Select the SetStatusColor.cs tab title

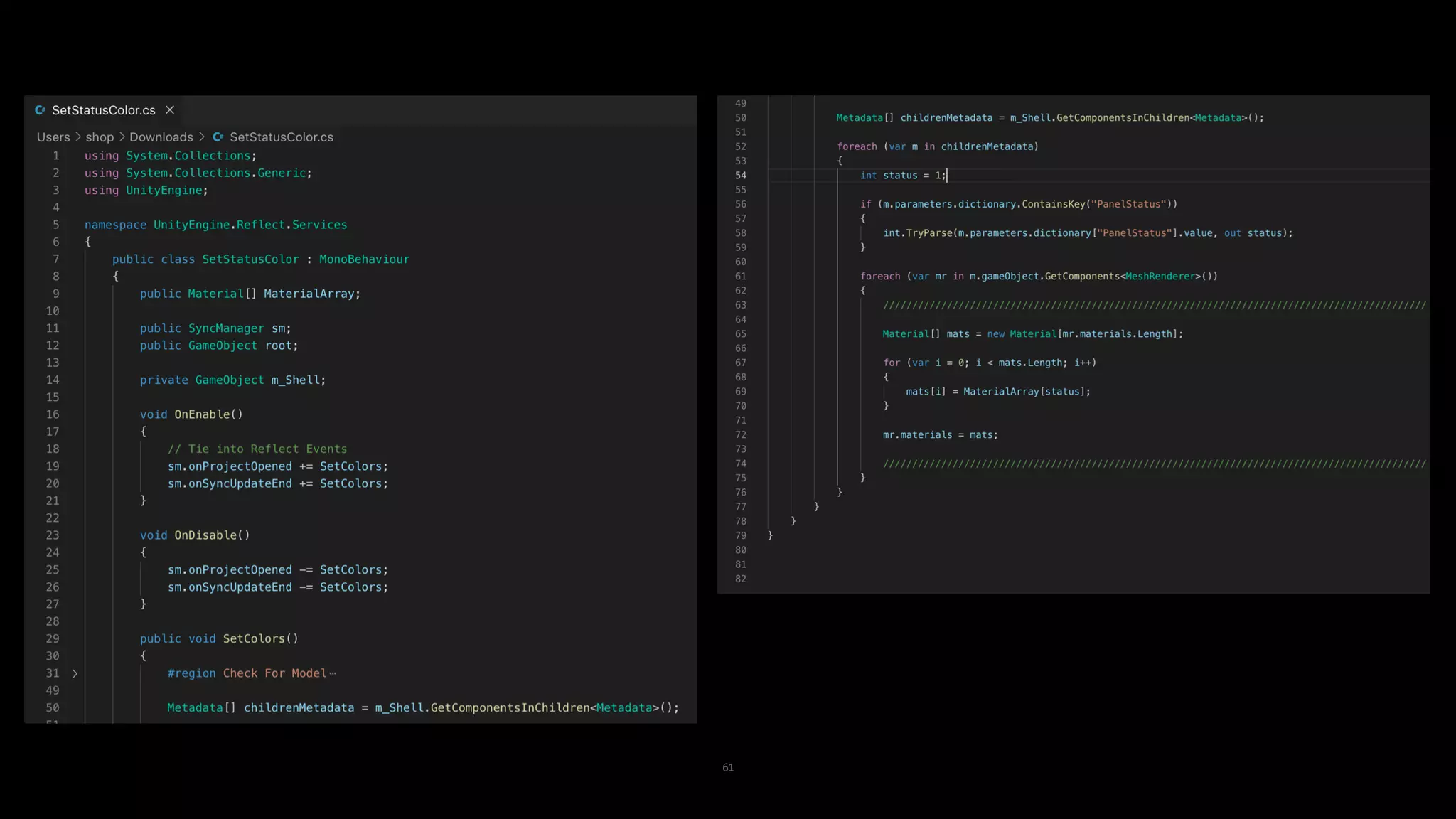point(104,110)
